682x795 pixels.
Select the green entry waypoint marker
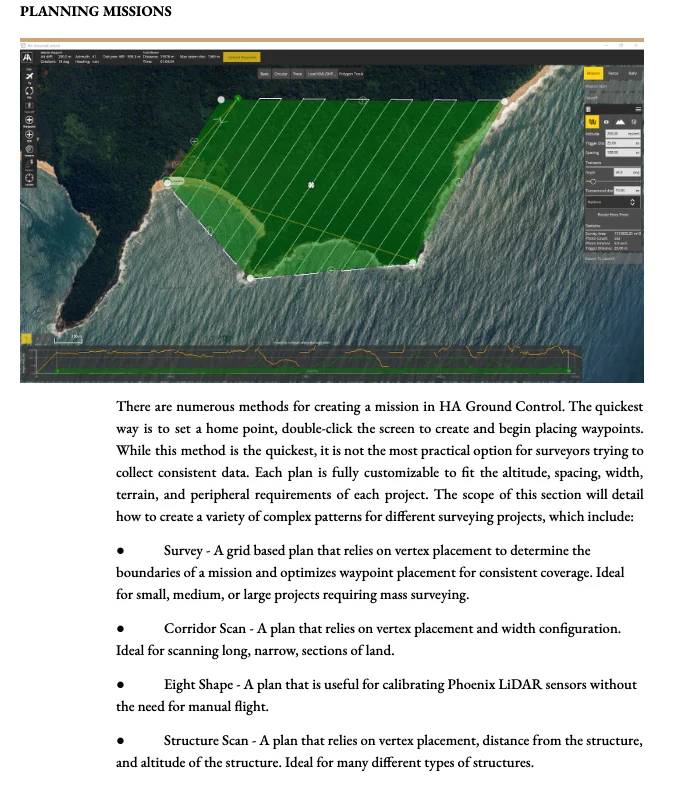tap(238, 98)
